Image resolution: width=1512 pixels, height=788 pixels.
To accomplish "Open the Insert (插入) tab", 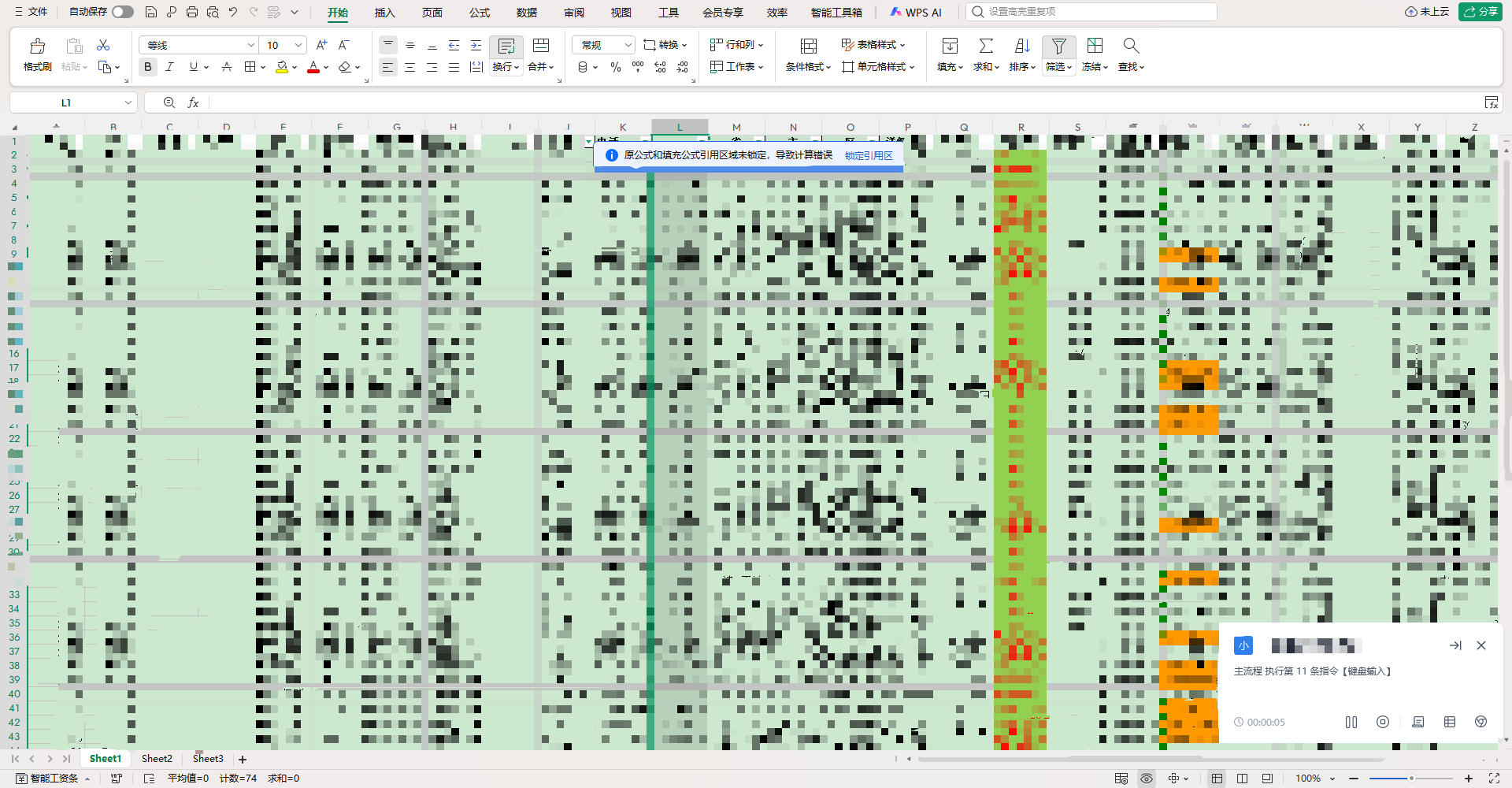I will point(384,12).
